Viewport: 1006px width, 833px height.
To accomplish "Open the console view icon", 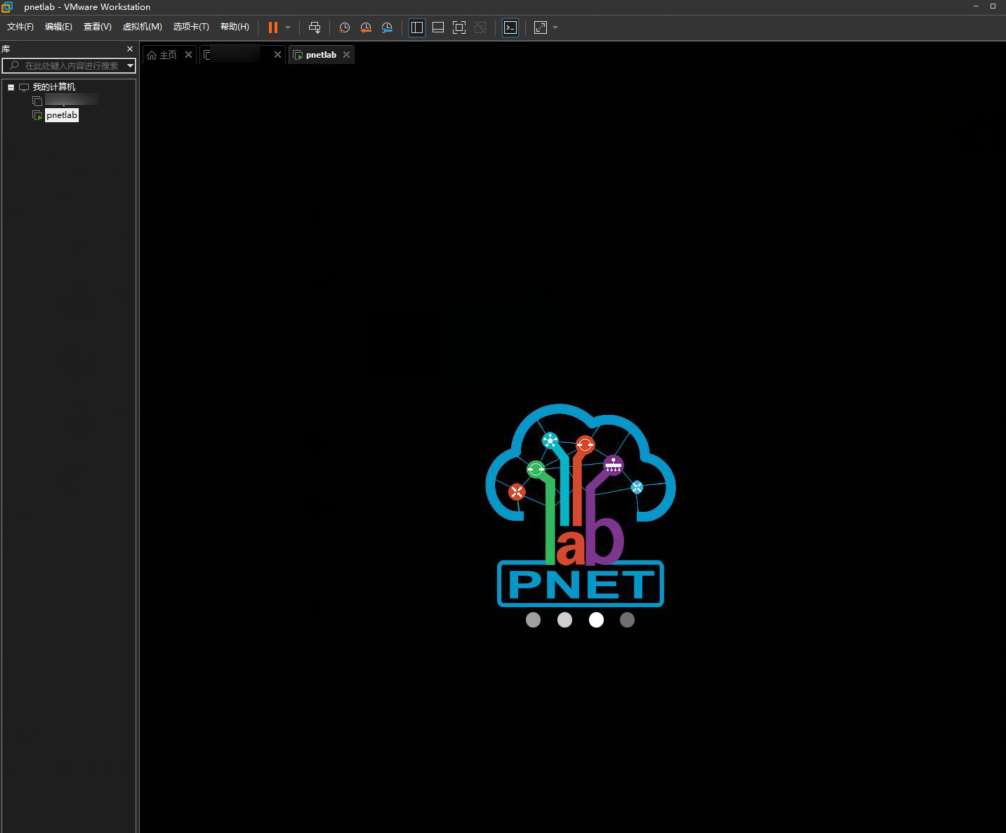I will [511, 27].
